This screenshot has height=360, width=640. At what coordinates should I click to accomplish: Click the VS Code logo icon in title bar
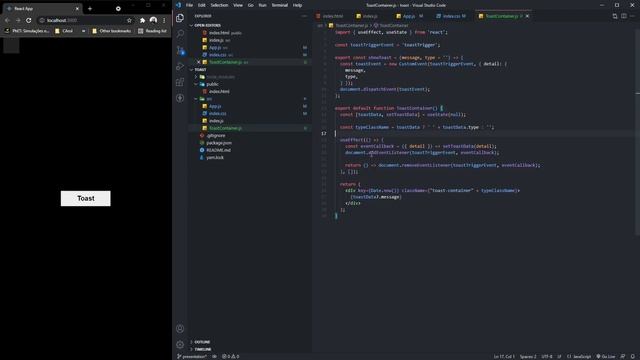[x=178, y=5]
